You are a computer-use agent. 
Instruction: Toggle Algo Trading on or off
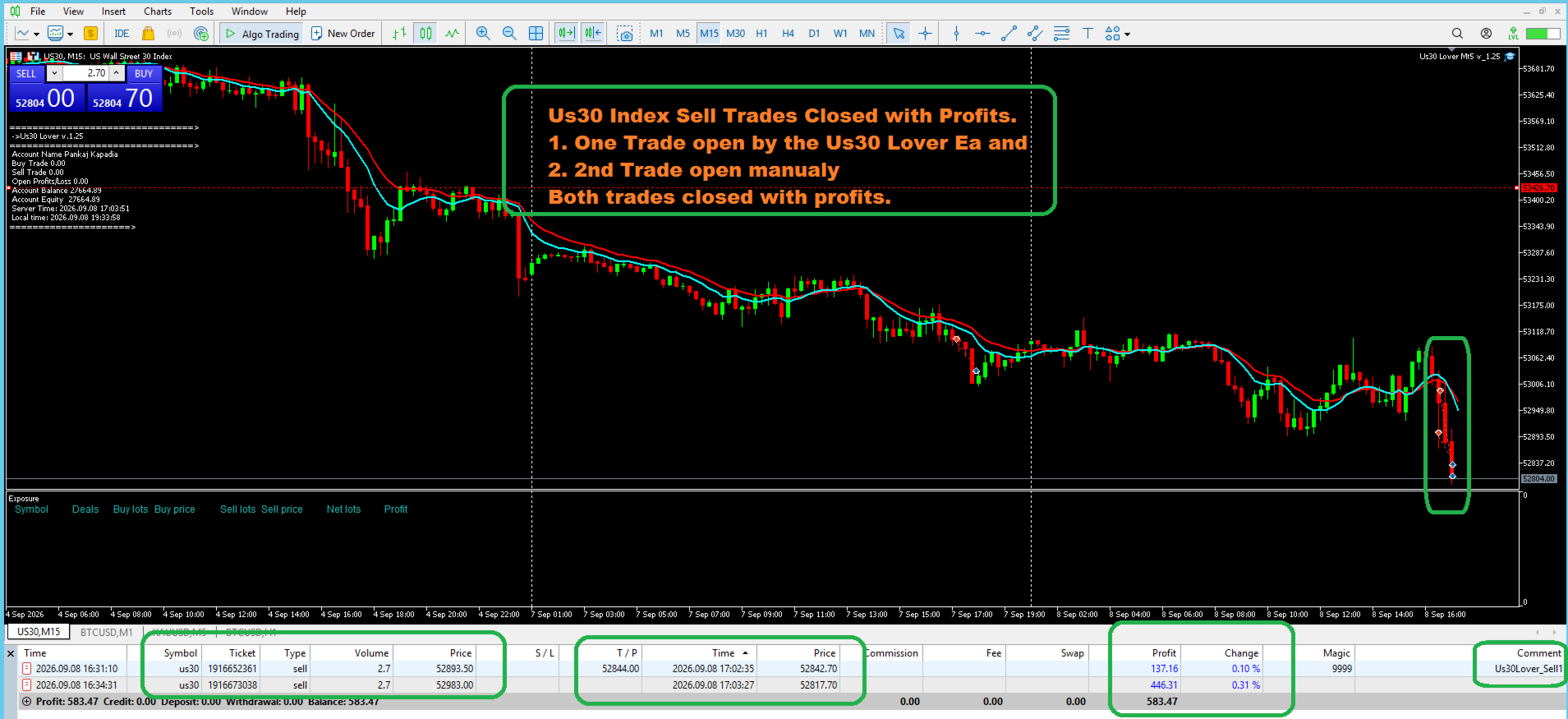pos(262,33)
